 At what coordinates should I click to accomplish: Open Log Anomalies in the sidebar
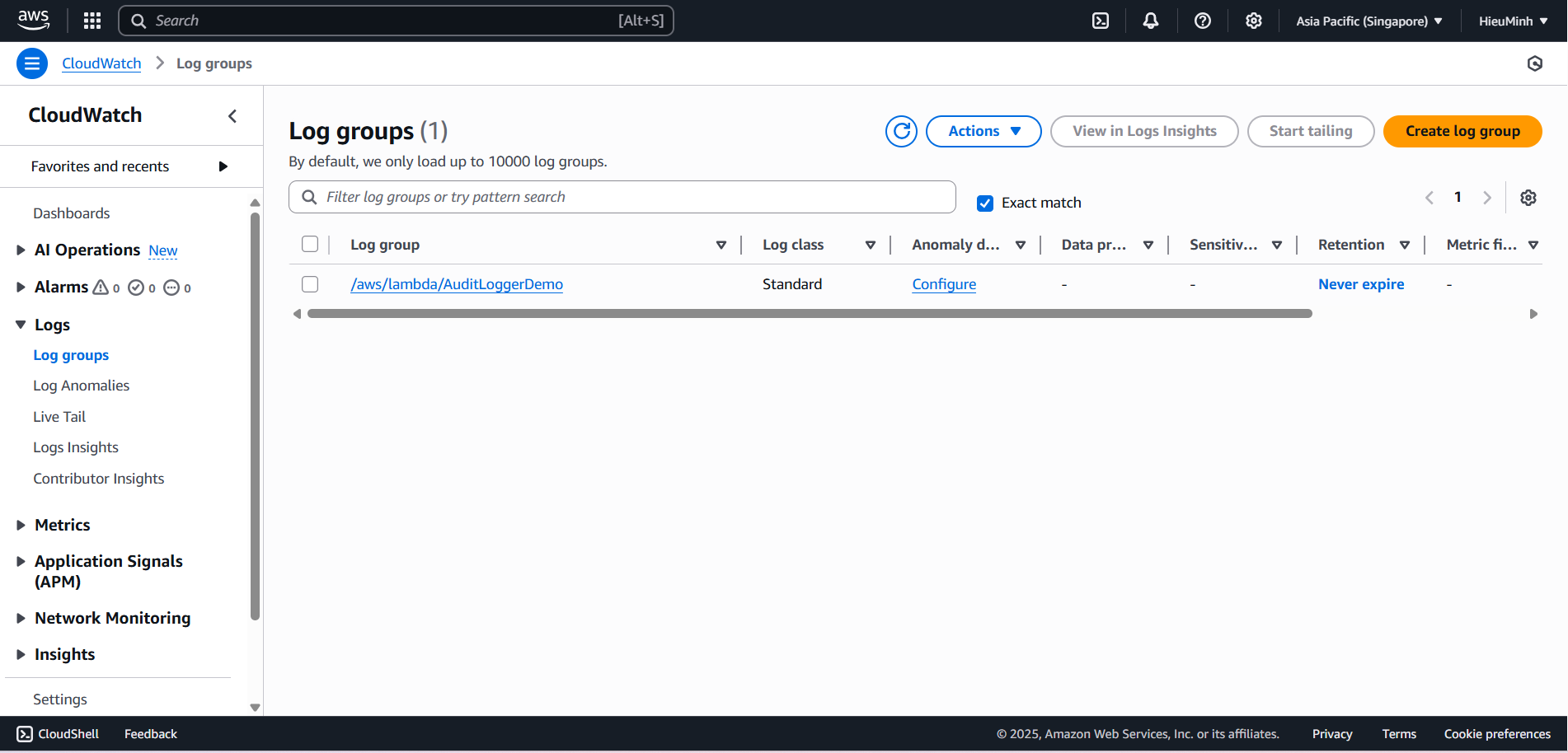(x=82, y=386)
